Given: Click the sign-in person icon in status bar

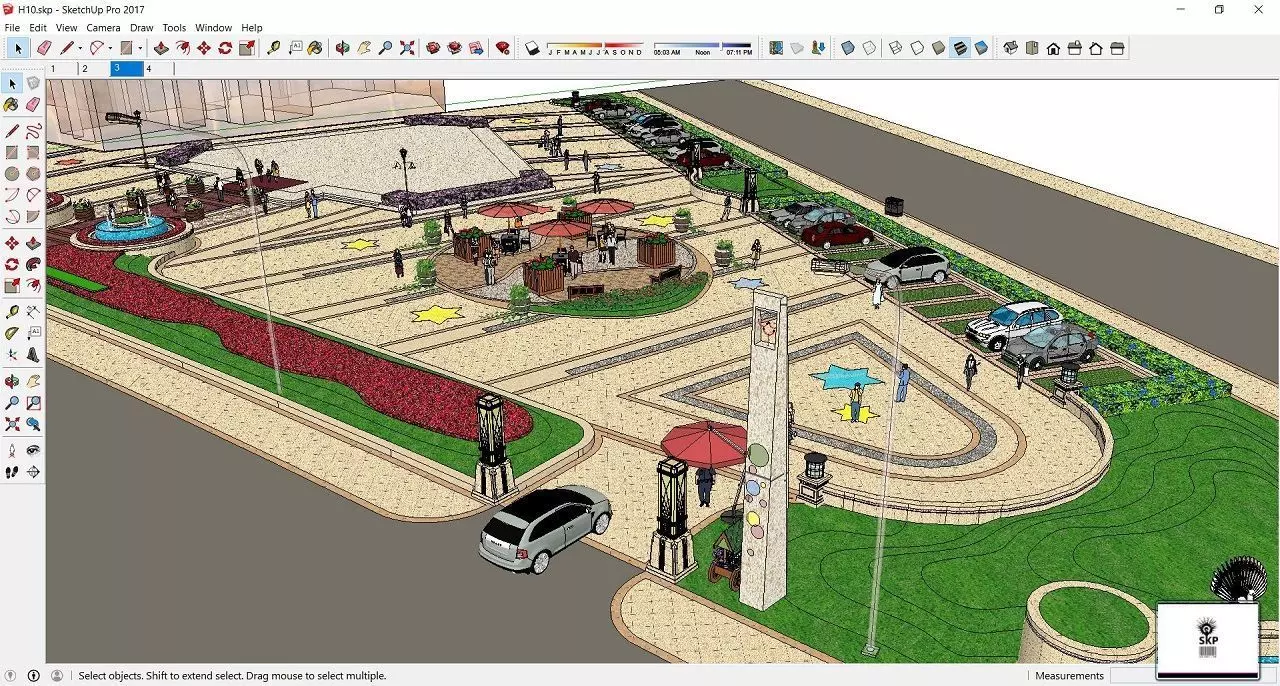Looking at the screenshot, I should click(x=56, y=676).
